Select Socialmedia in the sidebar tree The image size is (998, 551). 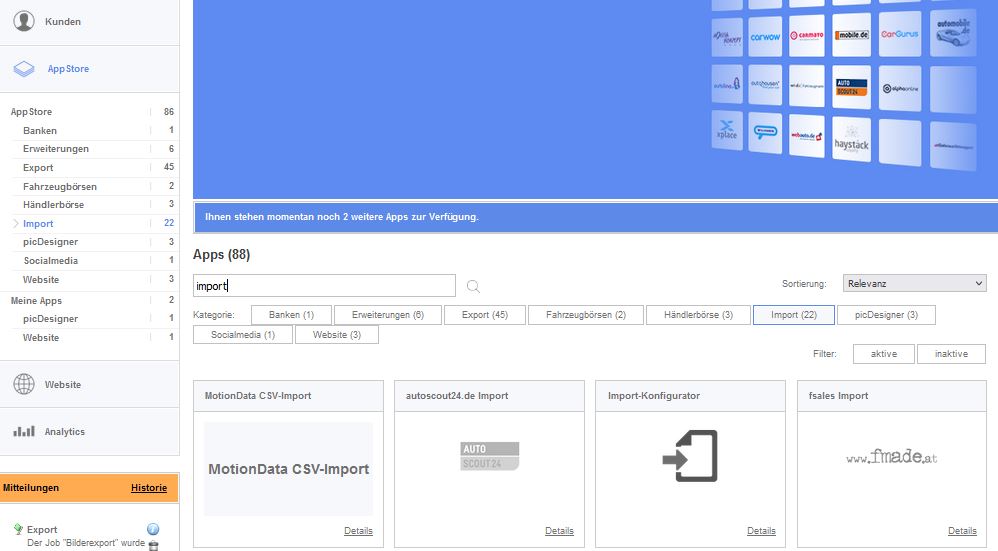pyautogui.click(x=51, y=261)
